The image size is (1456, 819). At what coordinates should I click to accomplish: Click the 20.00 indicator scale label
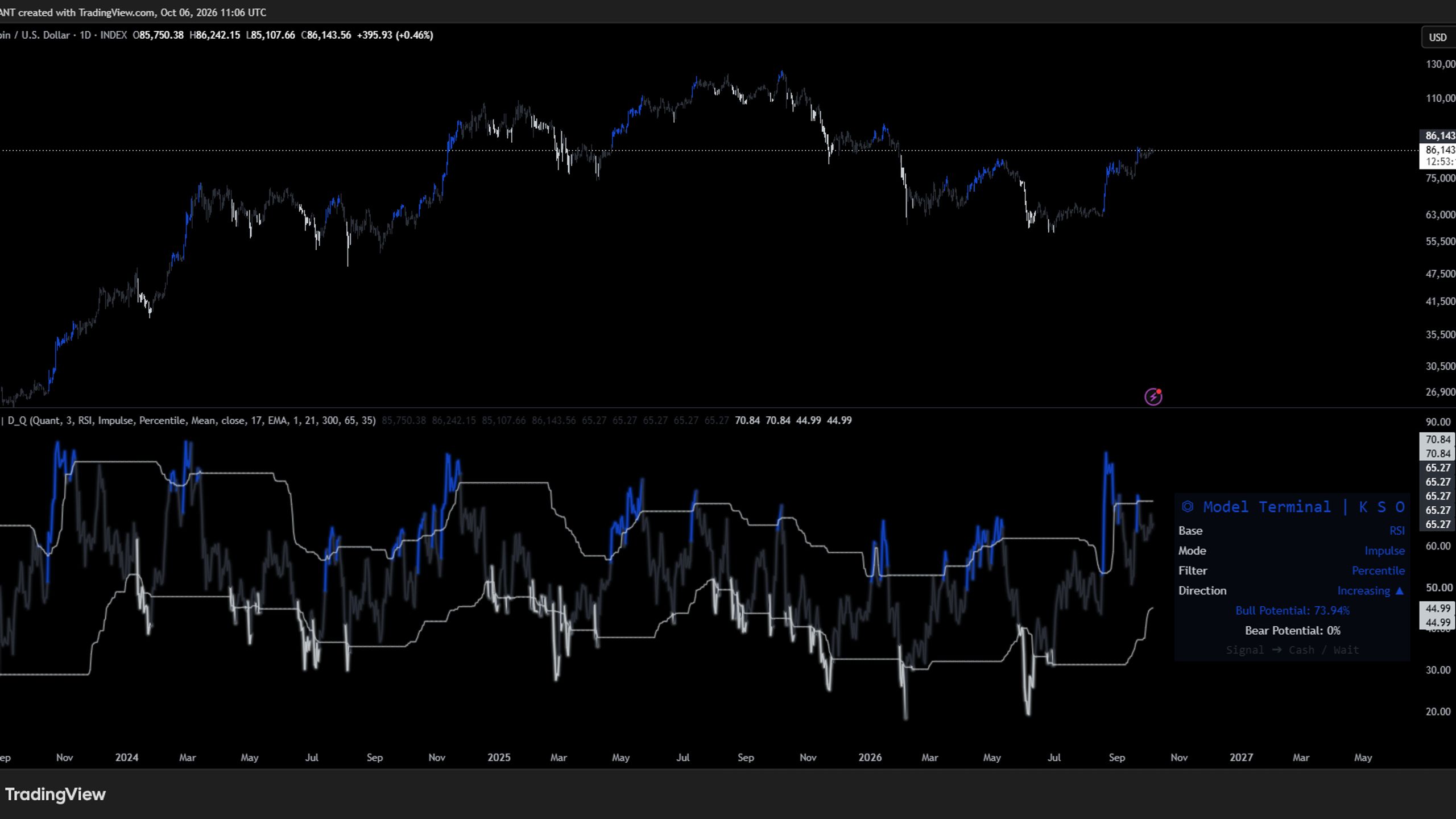click(1438, 712)
